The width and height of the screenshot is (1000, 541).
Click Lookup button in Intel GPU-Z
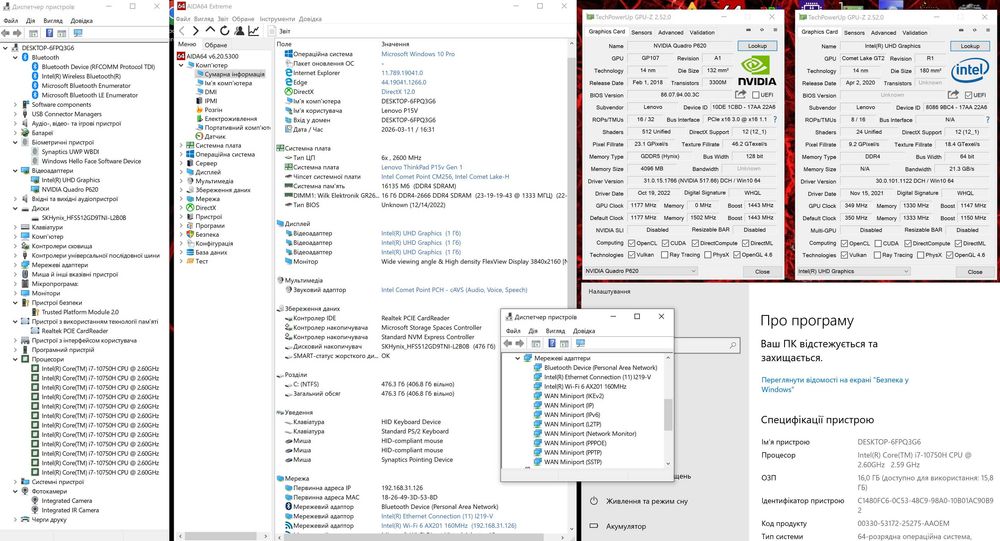970,46
